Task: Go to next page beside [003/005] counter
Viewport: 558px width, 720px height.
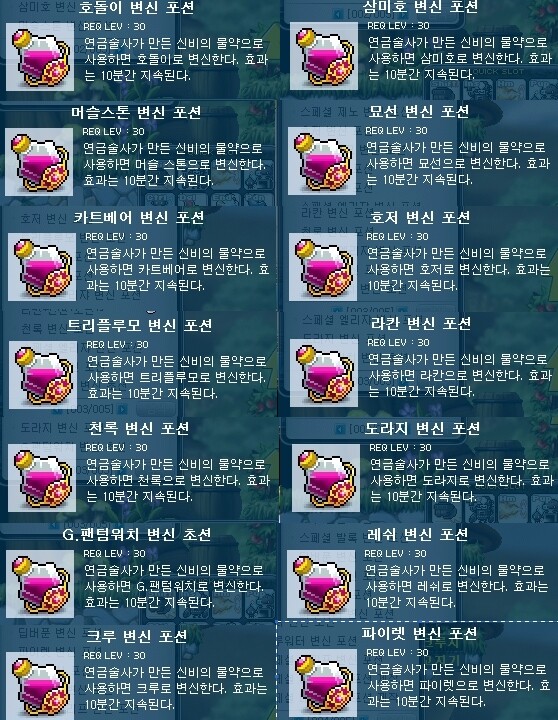Action: pyautogui.click(x=122, y=408)
